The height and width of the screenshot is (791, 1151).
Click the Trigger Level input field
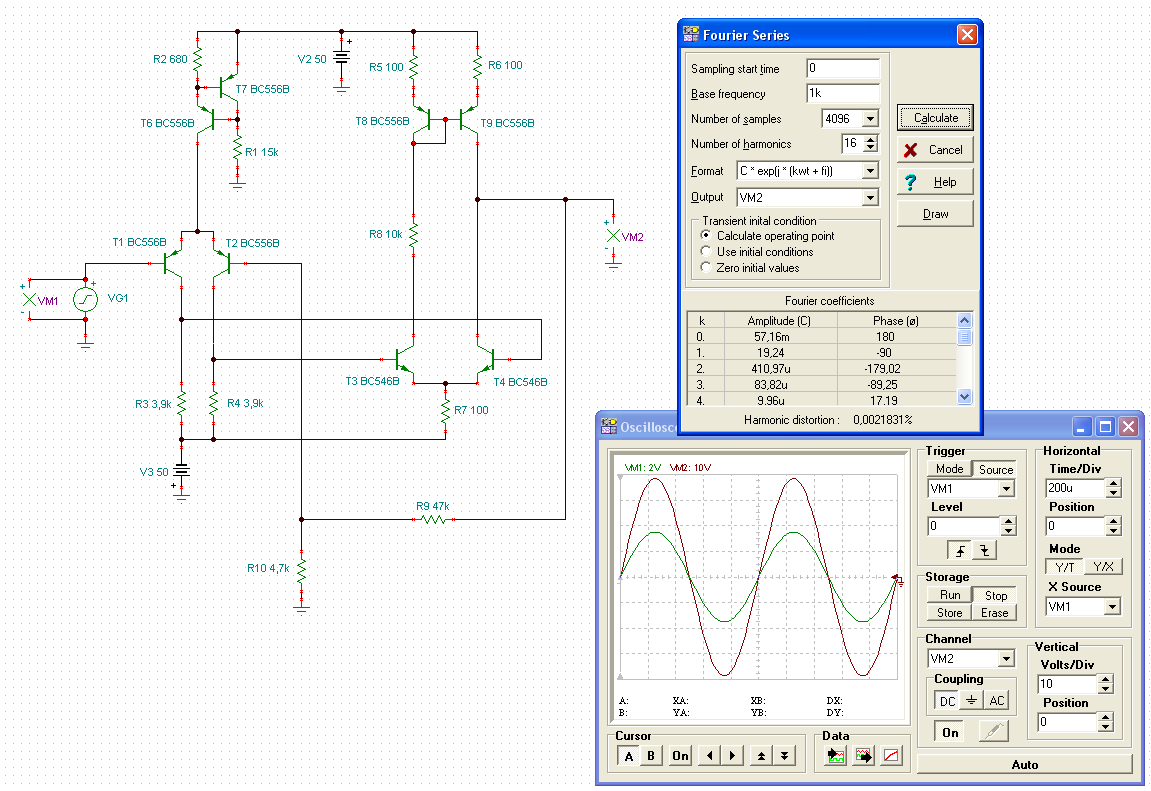[x=964, y=526]
